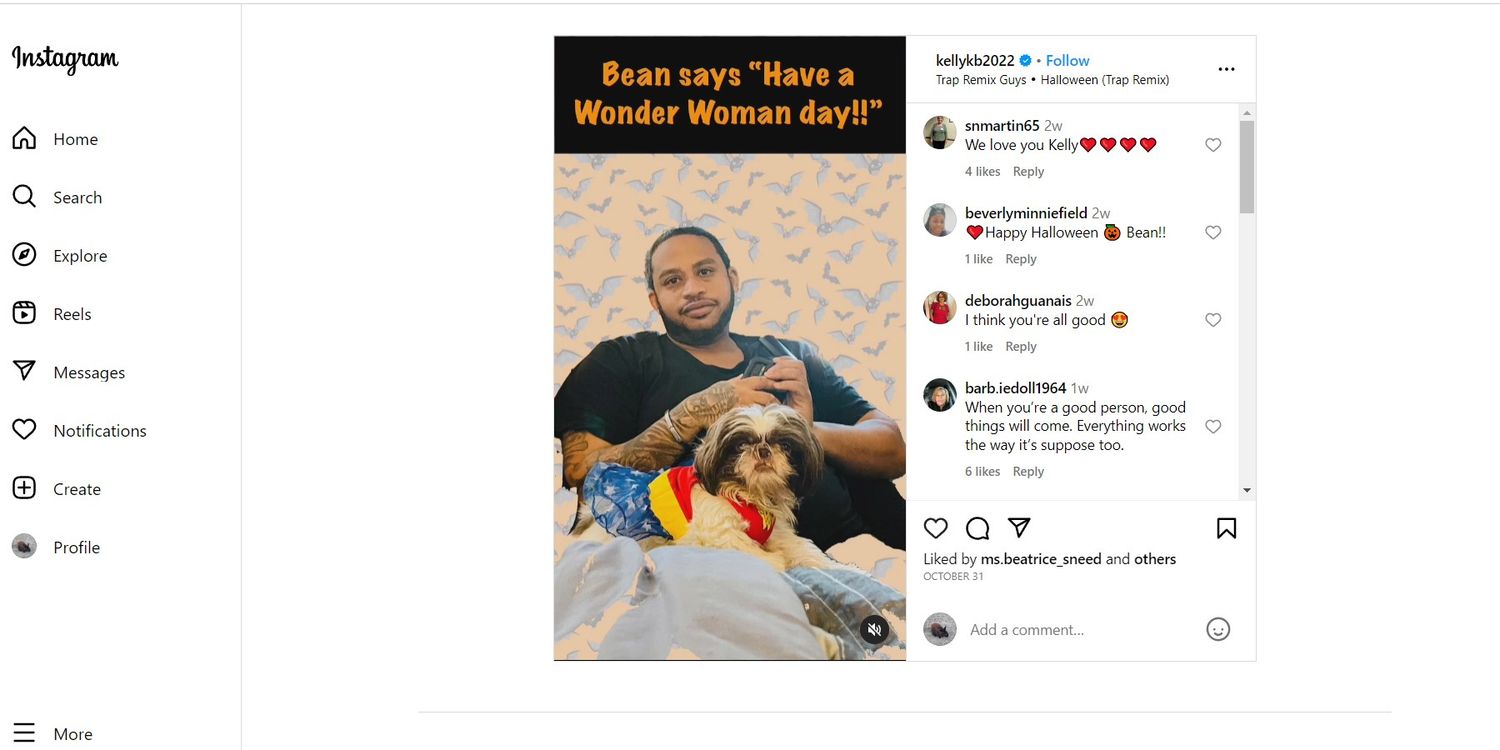
Task: Like snmartin65's comment
Action: 1213,145
